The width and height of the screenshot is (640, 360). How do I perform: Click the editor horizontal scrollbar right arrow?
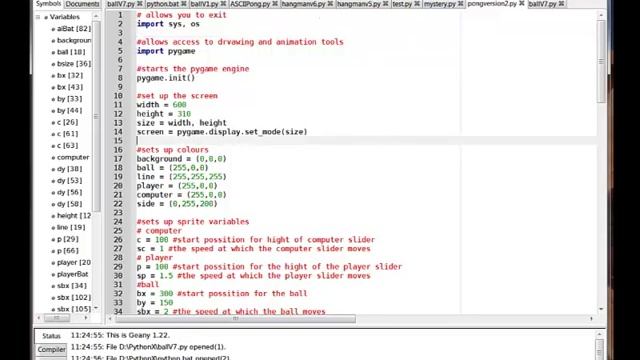coord(591,318)
